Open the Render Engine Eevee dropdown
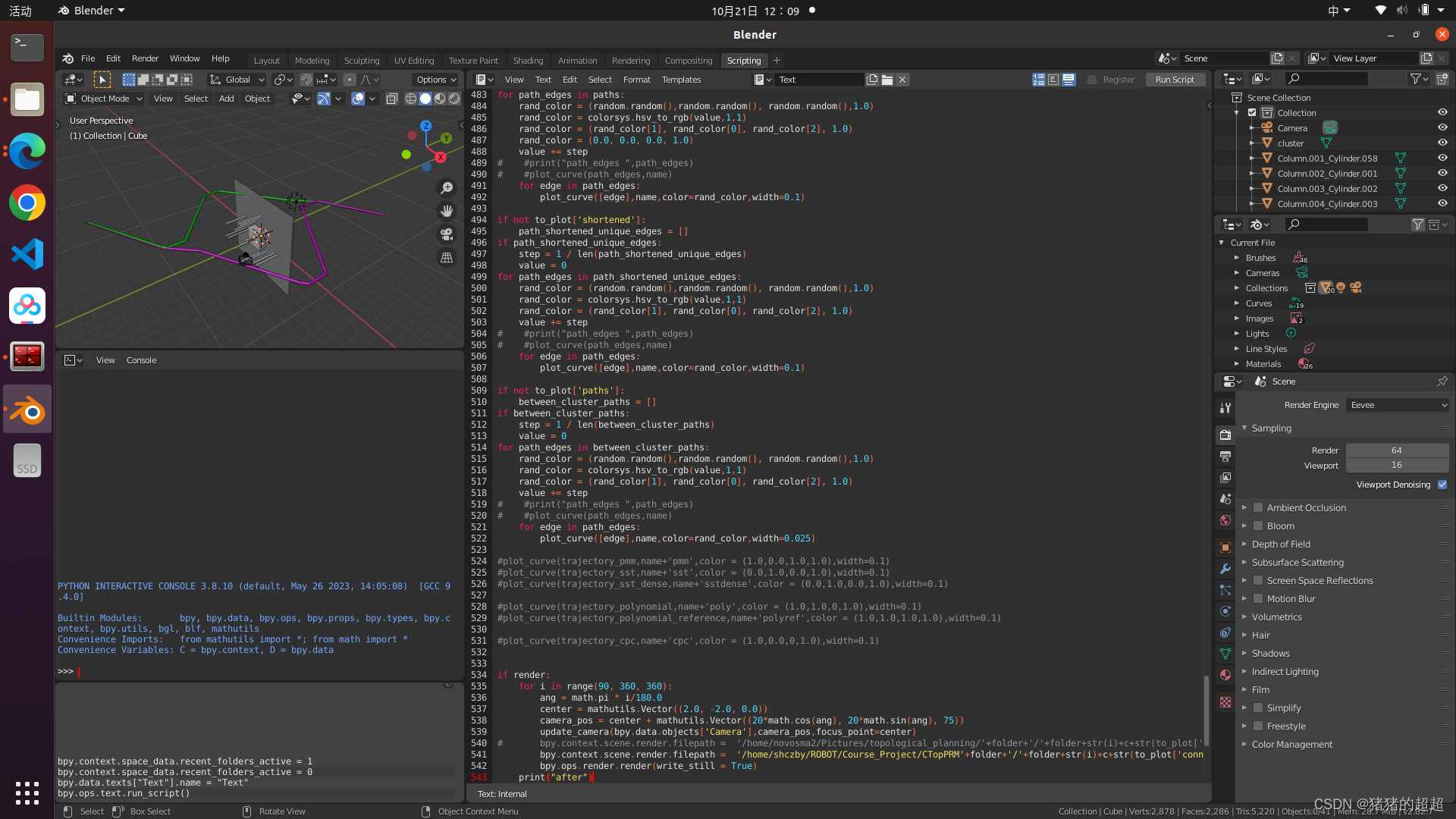1456x819 pixels. [x=1398, y=405]
